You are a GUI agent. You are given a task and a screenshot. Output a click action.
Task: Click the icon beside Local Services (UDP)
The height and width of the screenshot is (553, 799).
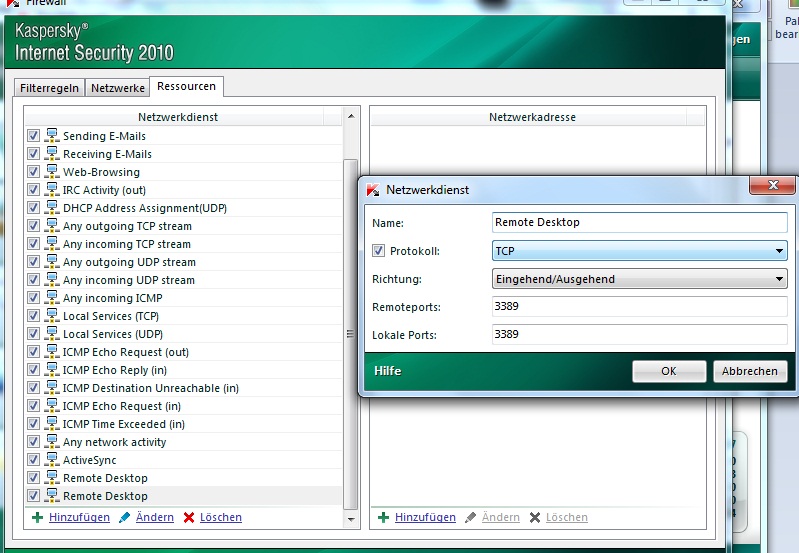click(52, 333)
